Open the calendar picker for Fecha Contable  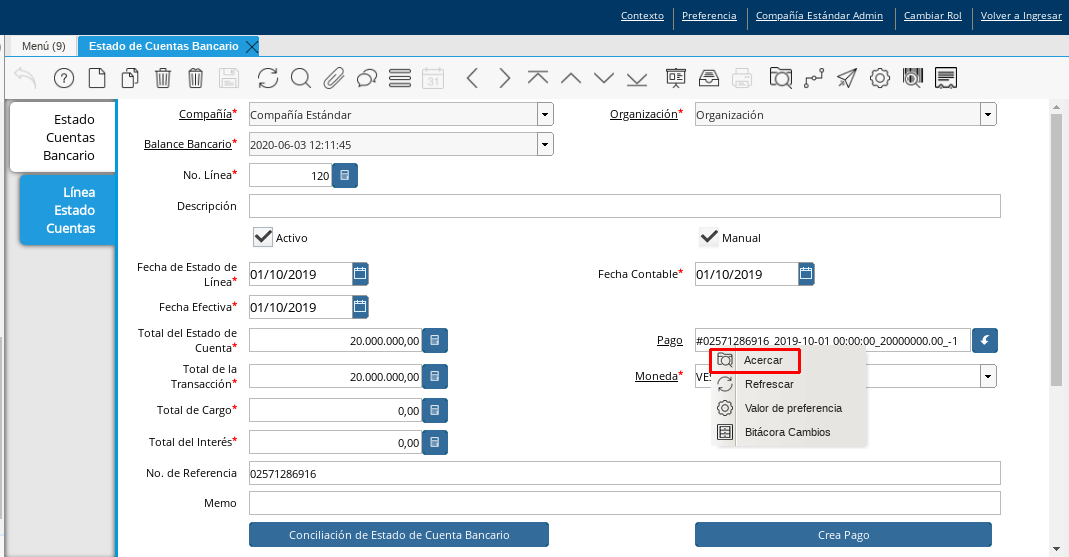pos(806,274)
